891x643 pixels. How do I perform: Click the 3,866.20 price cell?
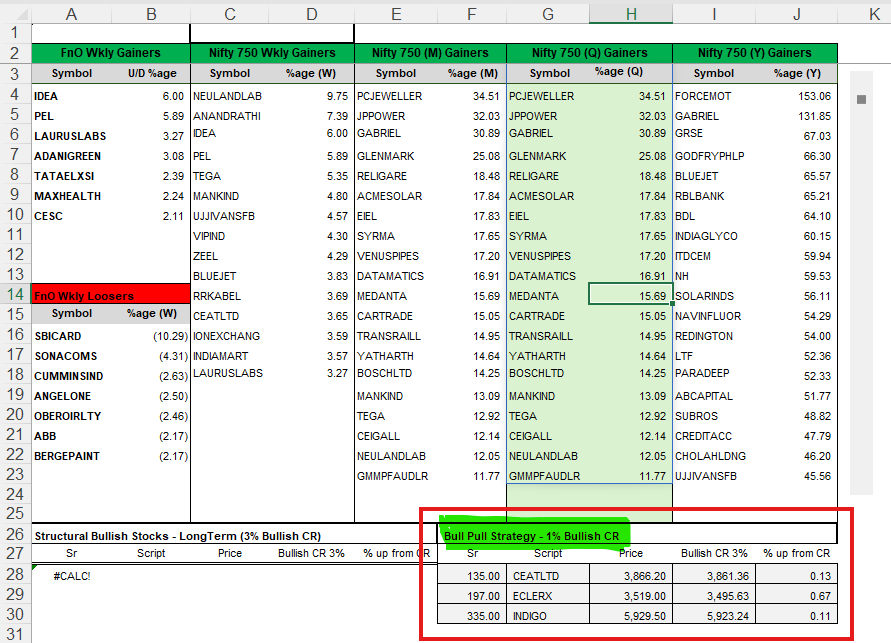(x=631, y=576)
